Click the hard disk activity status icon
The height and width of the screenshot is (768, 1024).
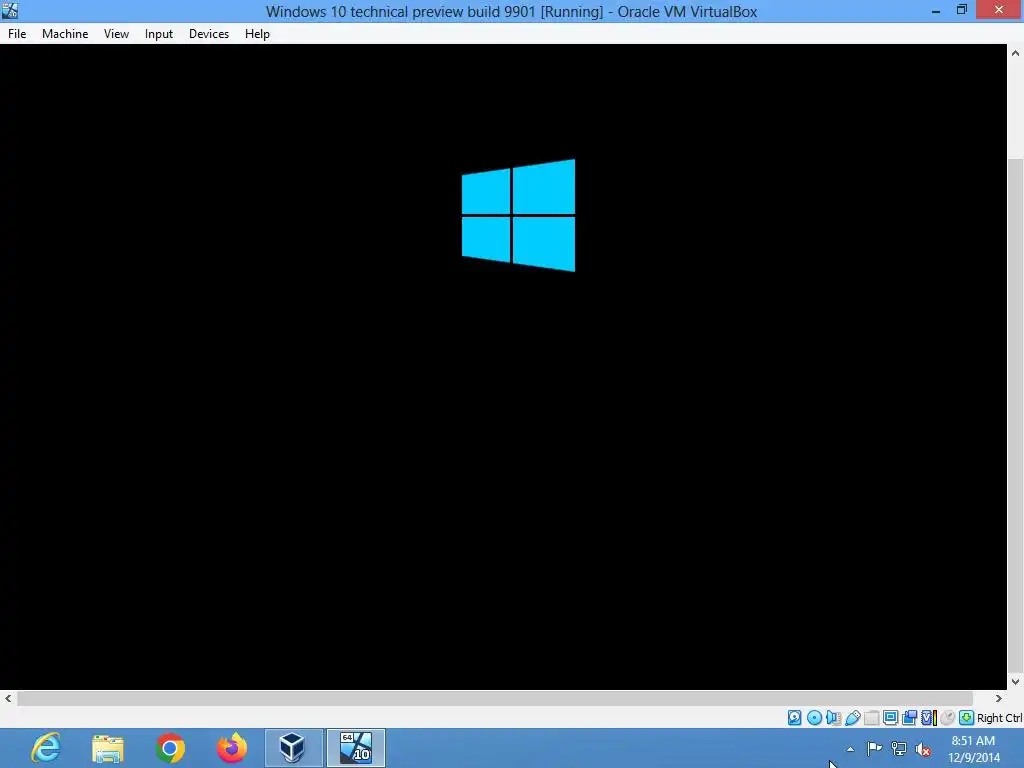(794, 718)
